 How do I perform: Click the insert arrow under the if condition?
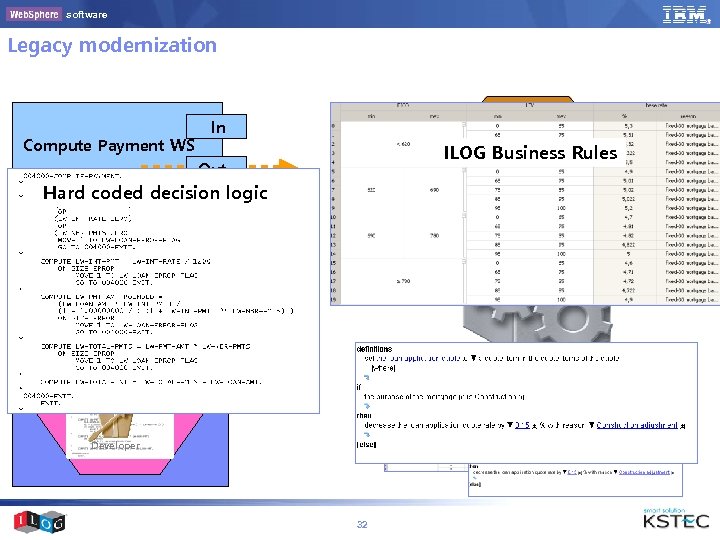366,406
